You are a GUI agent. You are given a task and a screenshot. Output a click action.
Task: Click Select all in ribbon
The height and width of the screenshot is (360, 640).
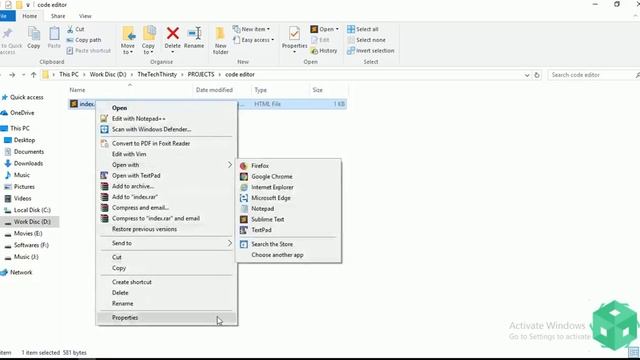[x=362, y=29]
